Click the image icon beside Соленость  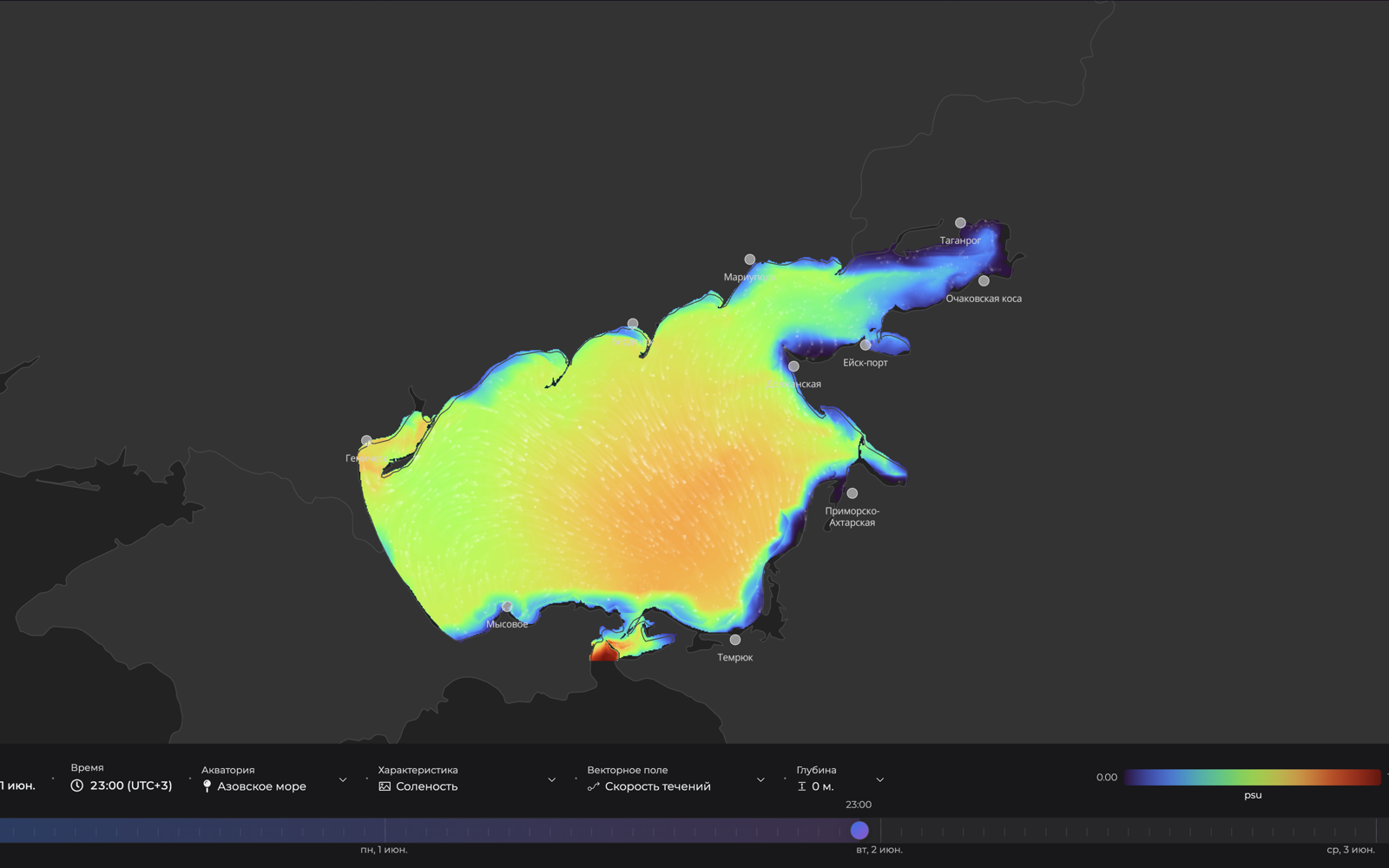385,786
